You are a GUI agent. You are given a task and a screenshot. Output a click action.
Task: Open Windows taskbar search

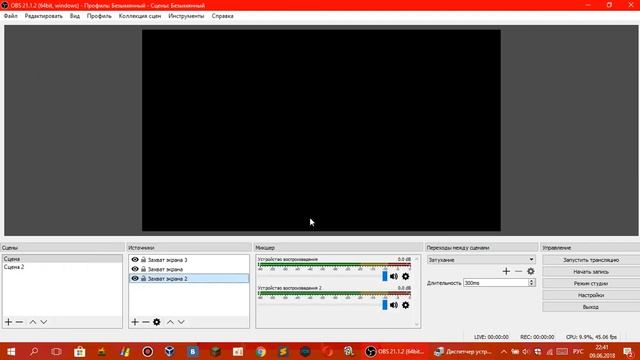pos(34,351)
